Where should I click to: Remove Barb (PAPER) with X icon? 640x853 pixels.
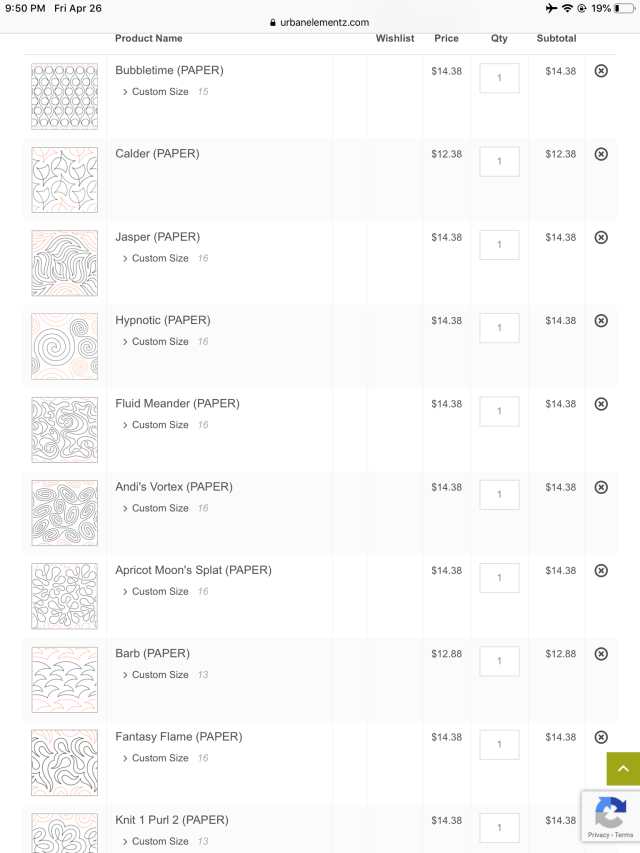601,654
